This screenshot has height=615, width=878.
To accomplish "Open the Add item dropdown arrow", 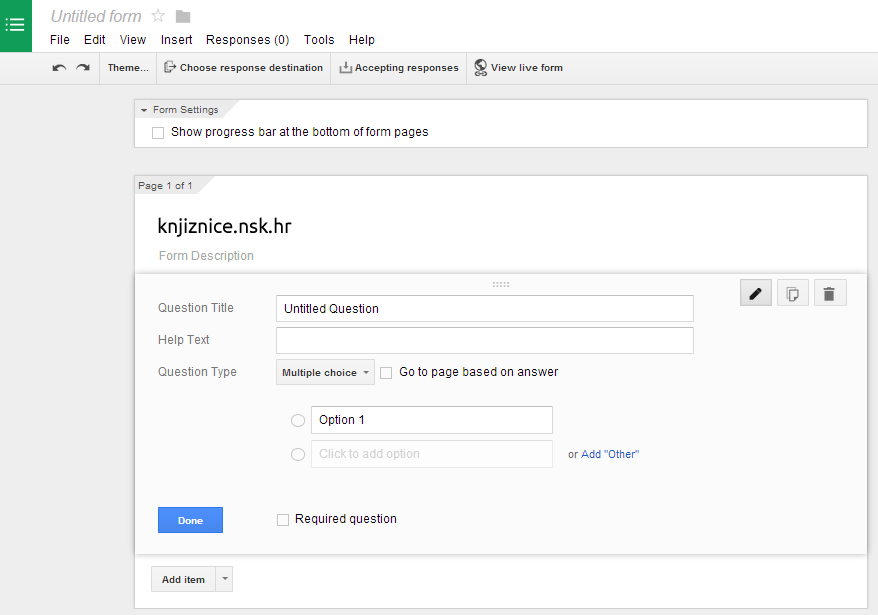I will 225,579.
